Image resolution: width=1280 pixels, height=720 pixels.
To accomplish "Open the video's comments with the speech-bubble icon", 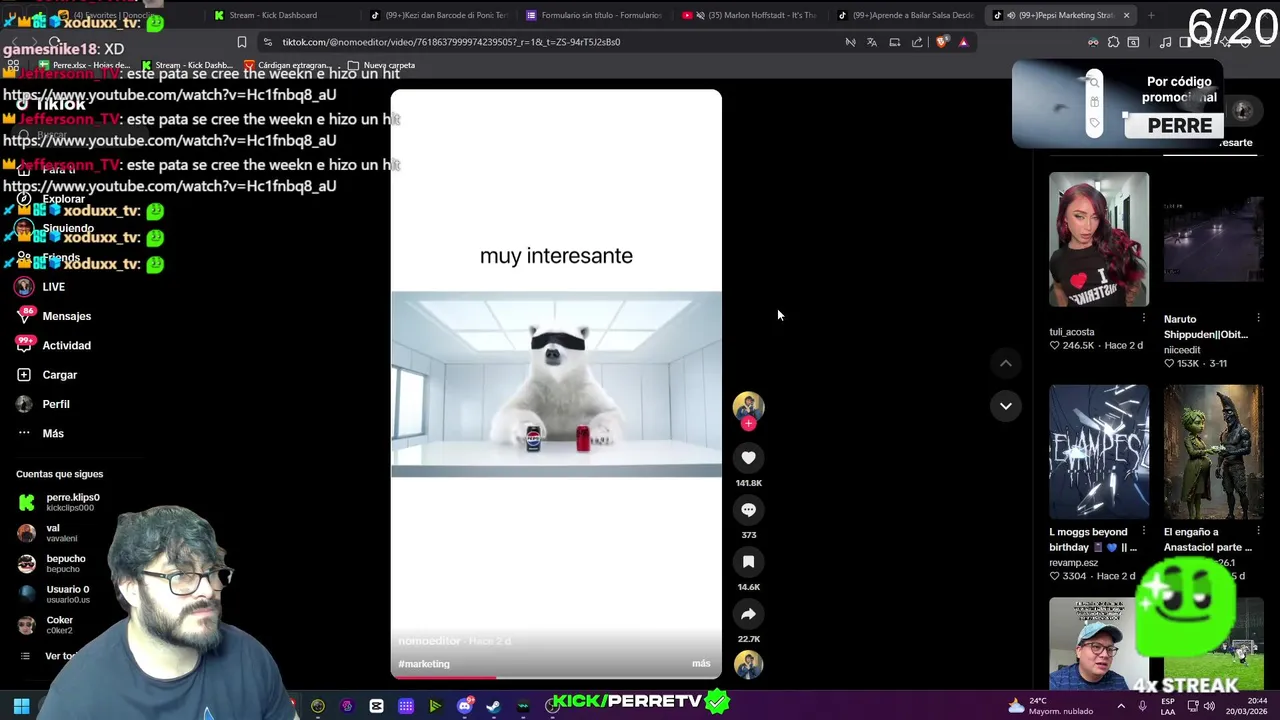I will (748, 510).
